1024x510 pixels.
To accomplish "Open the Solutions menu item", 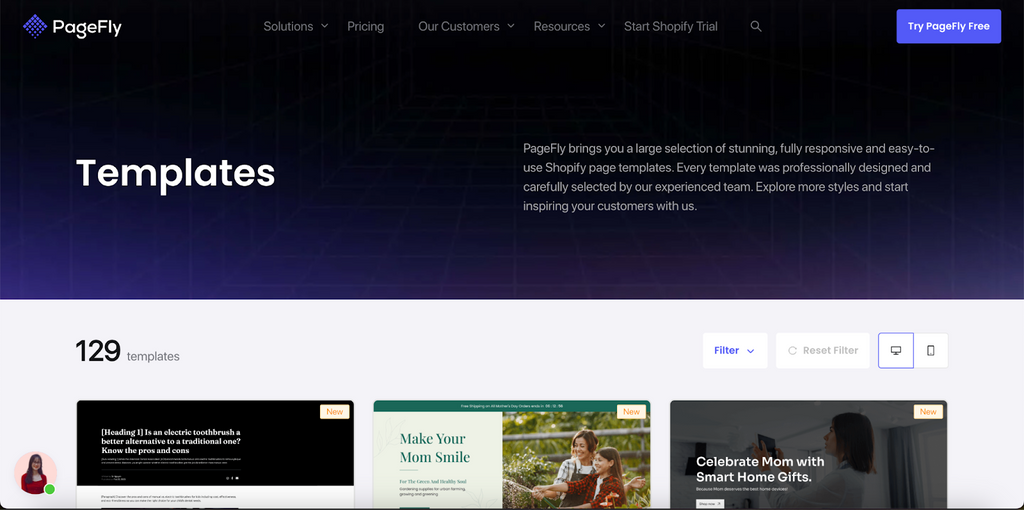I will click(288, 27).
